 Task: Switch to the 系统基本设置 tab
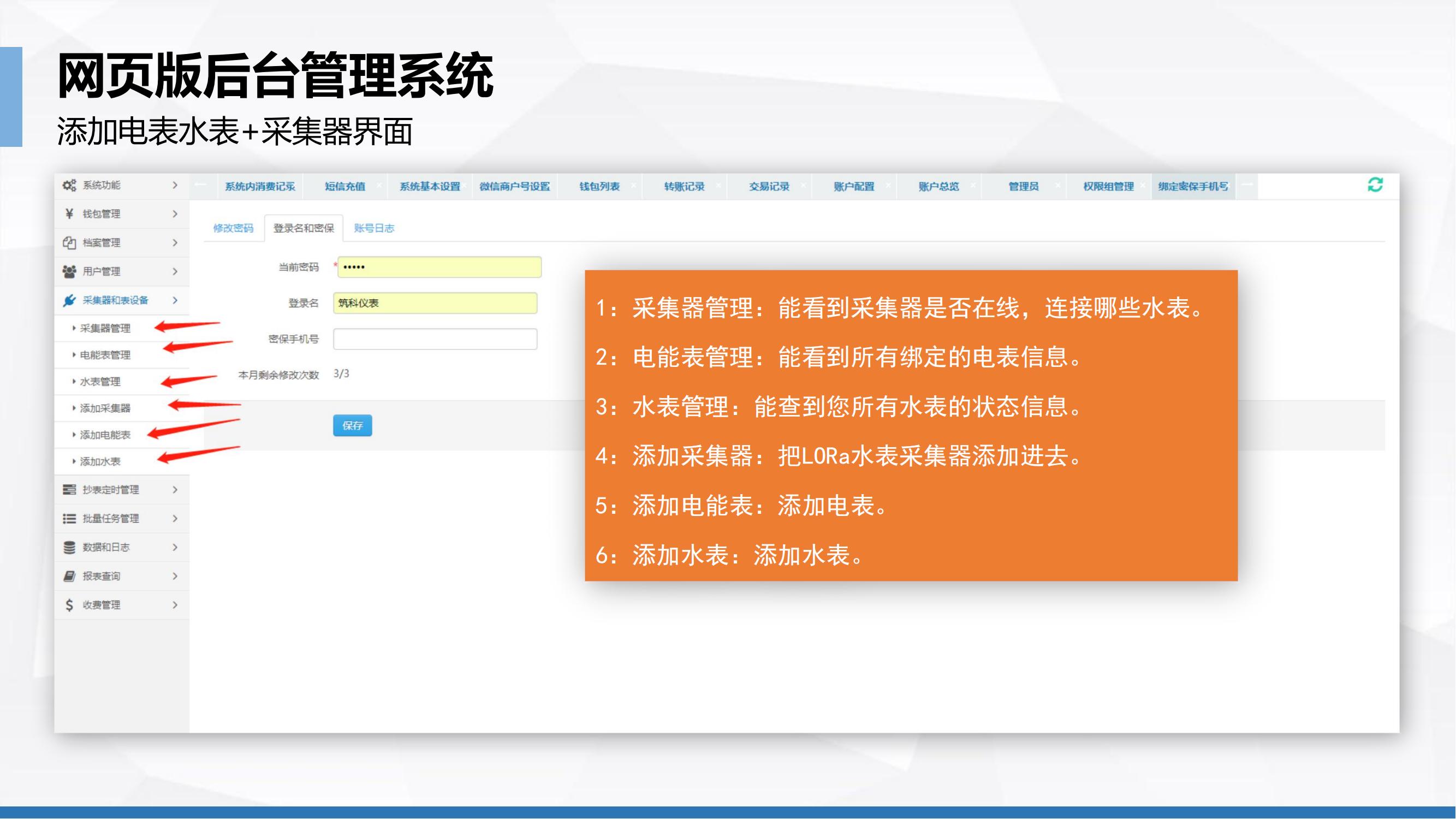click(x=430, y=187)
